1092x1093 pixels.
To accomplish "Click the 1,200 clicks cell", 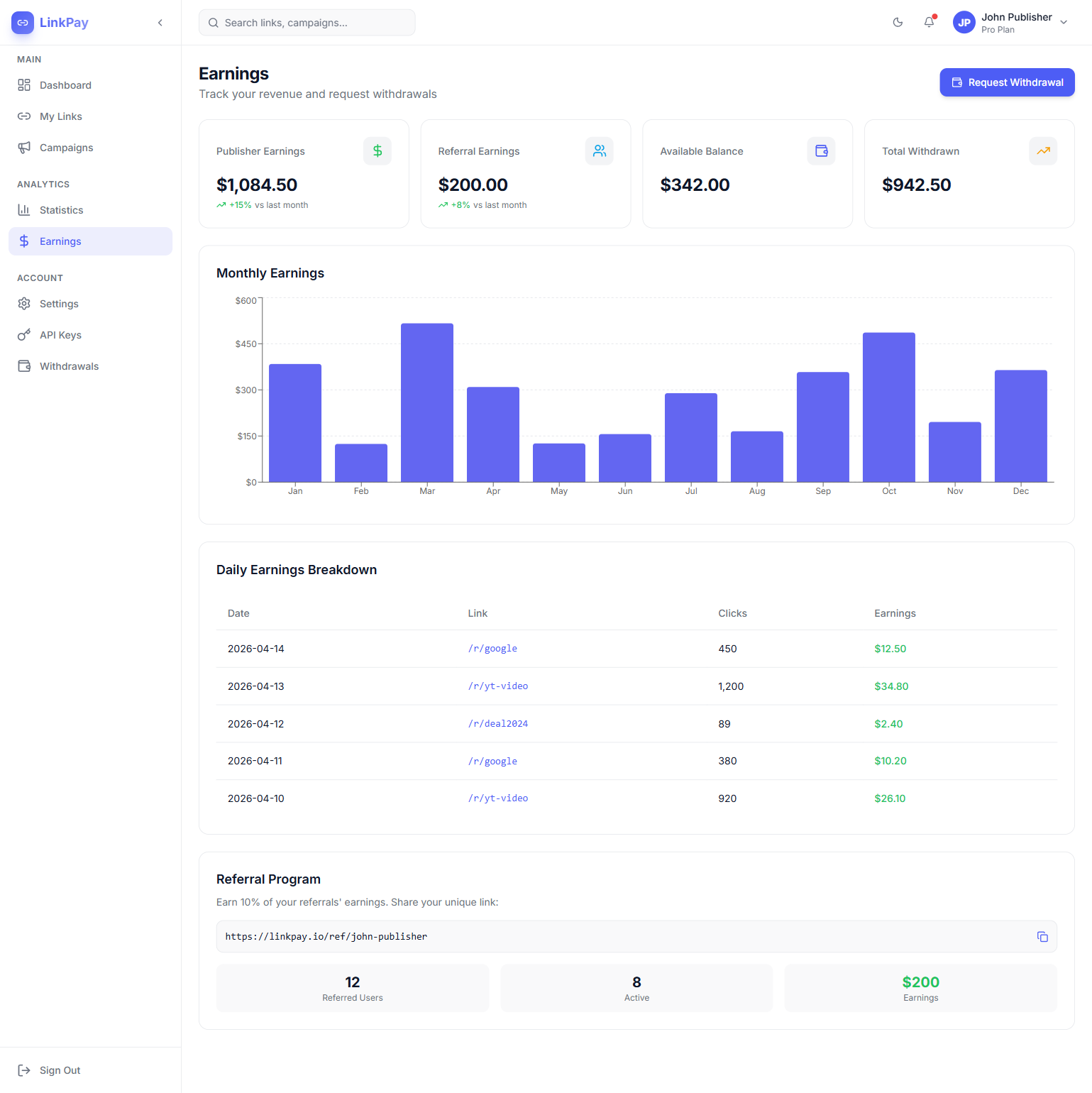I will coord(731,686).
